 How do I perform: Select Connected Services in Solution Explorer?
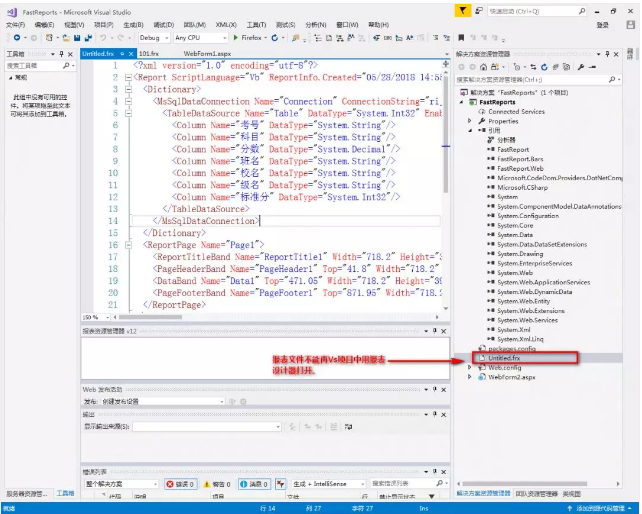516,111
